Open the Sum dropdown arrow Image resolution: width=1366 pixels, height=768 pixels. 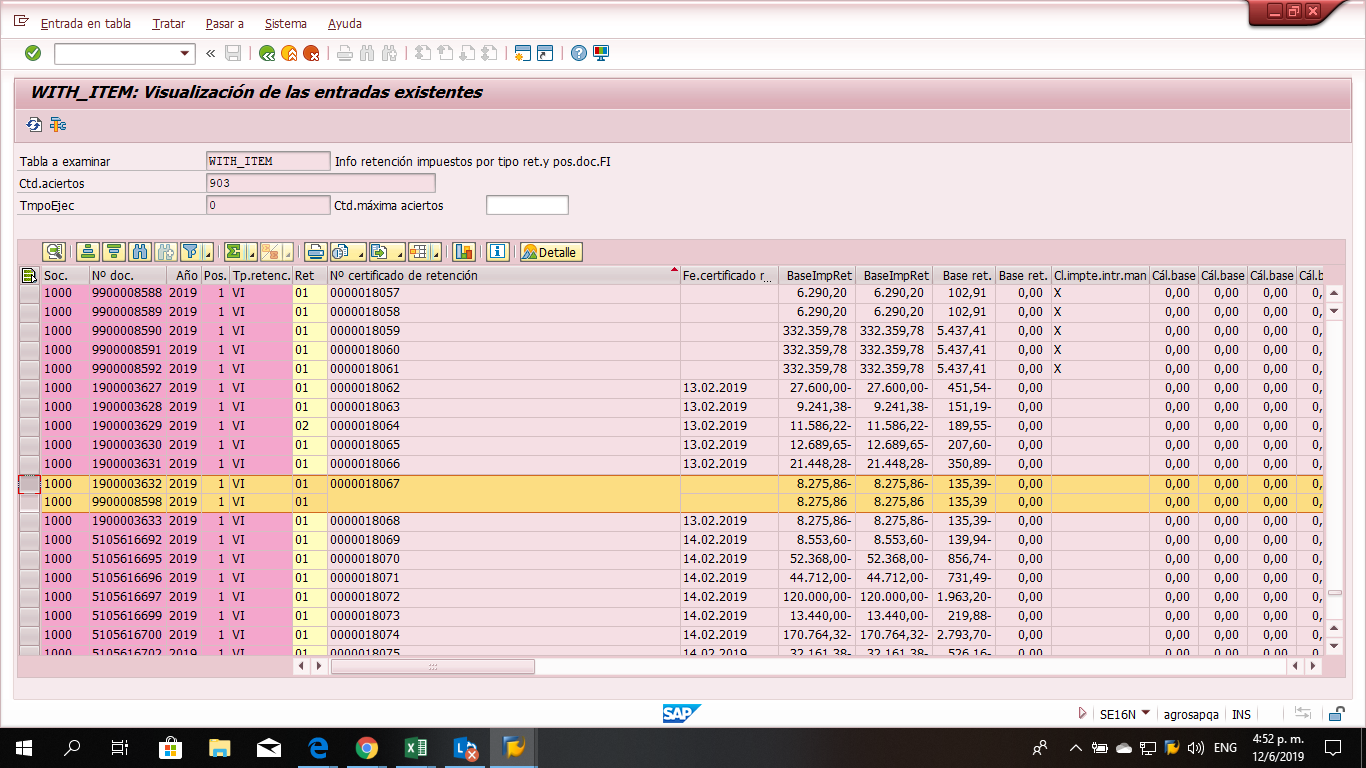click(252, 252)
